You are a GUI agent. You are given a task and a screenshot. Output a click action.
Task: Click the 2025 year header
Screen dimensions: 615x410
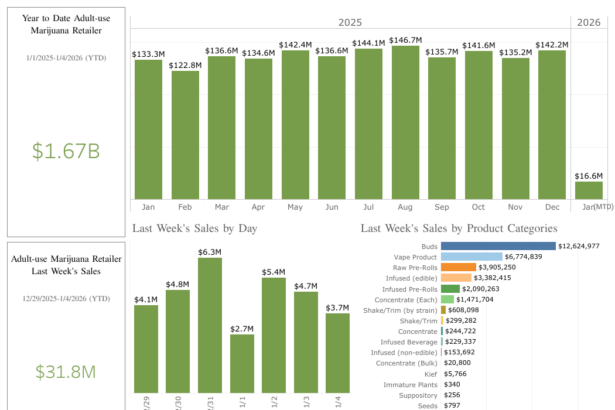(350, 22)
